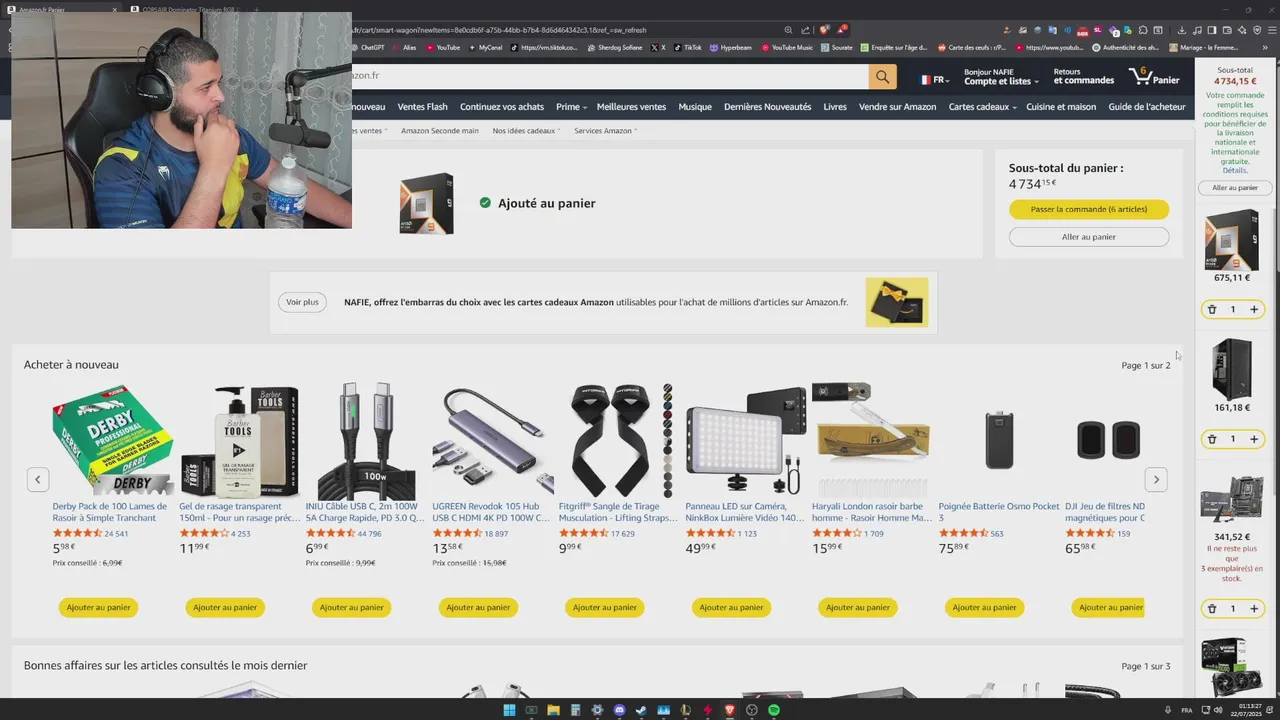Go to Meilleures ventes
This screenshot has width=1280, height=720.
(x=631, y=107)
